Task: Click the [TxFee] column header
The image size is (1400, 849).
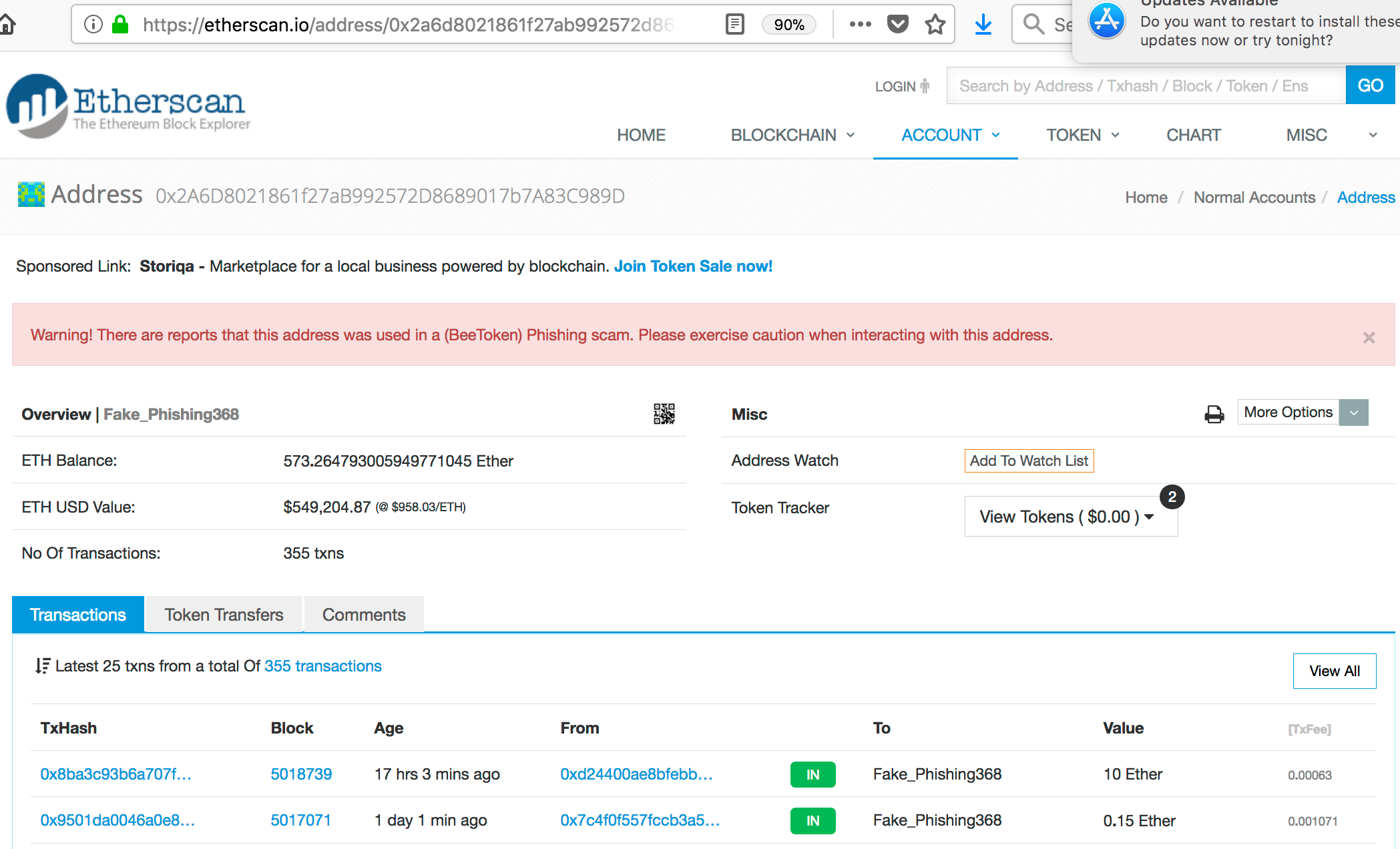Action: [1309, 730]
